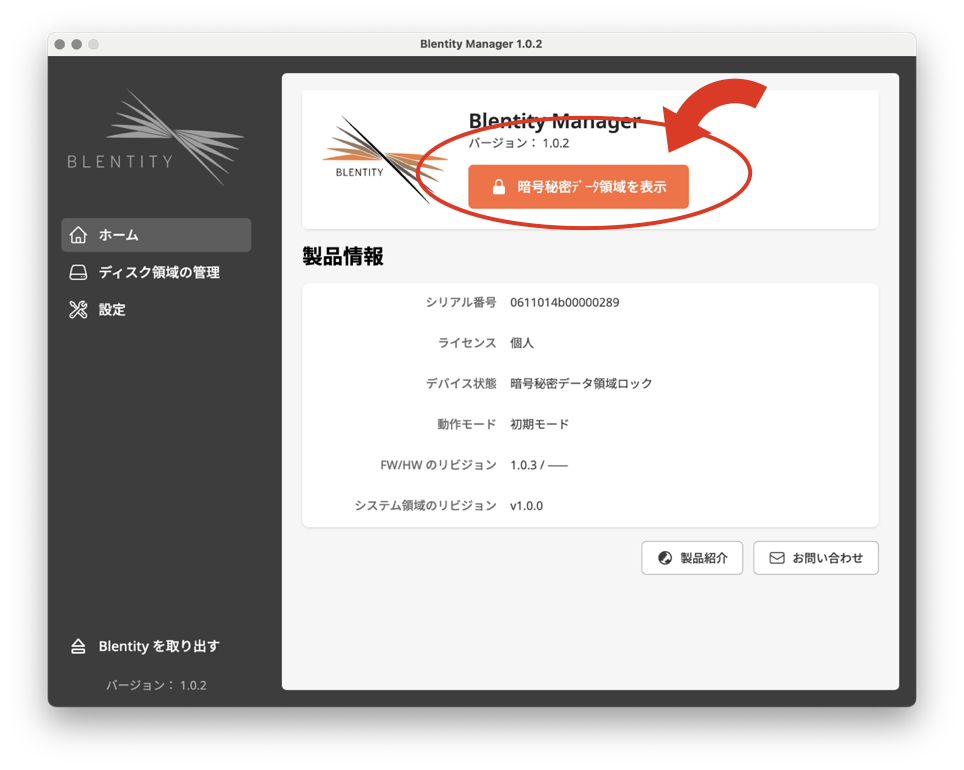Click the シリアル番号 label
This screenshot has width=964, height=770.
461,303
